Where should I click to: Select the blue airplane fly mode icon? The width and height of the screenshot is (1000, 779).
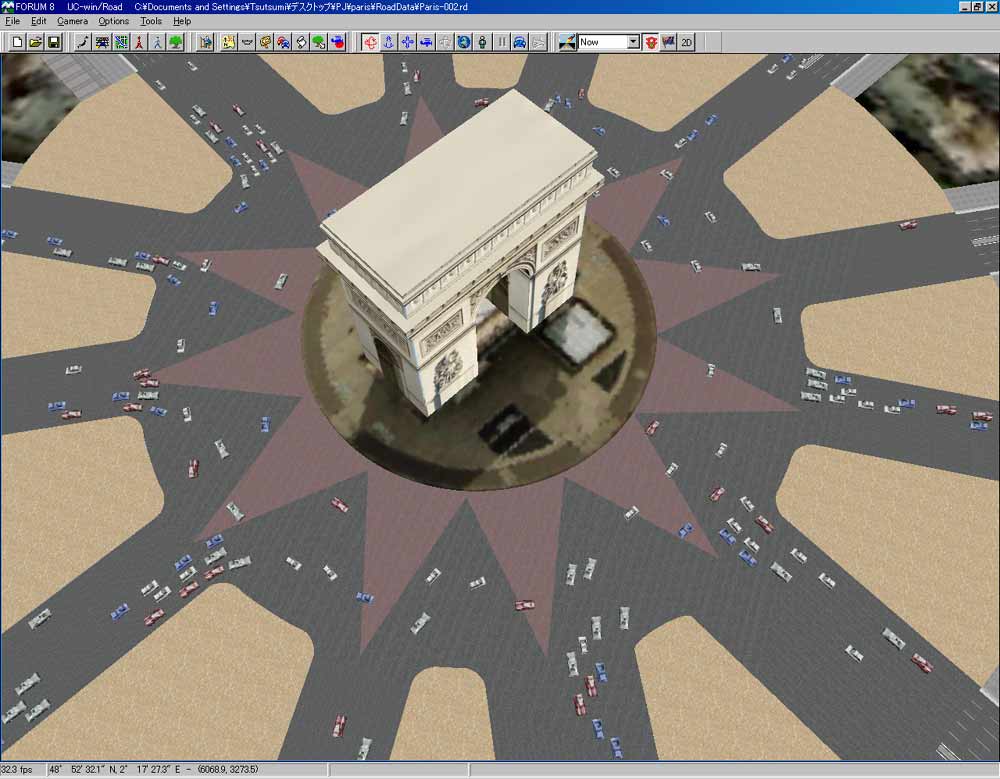pyautogui.click(x=426, y=42)
